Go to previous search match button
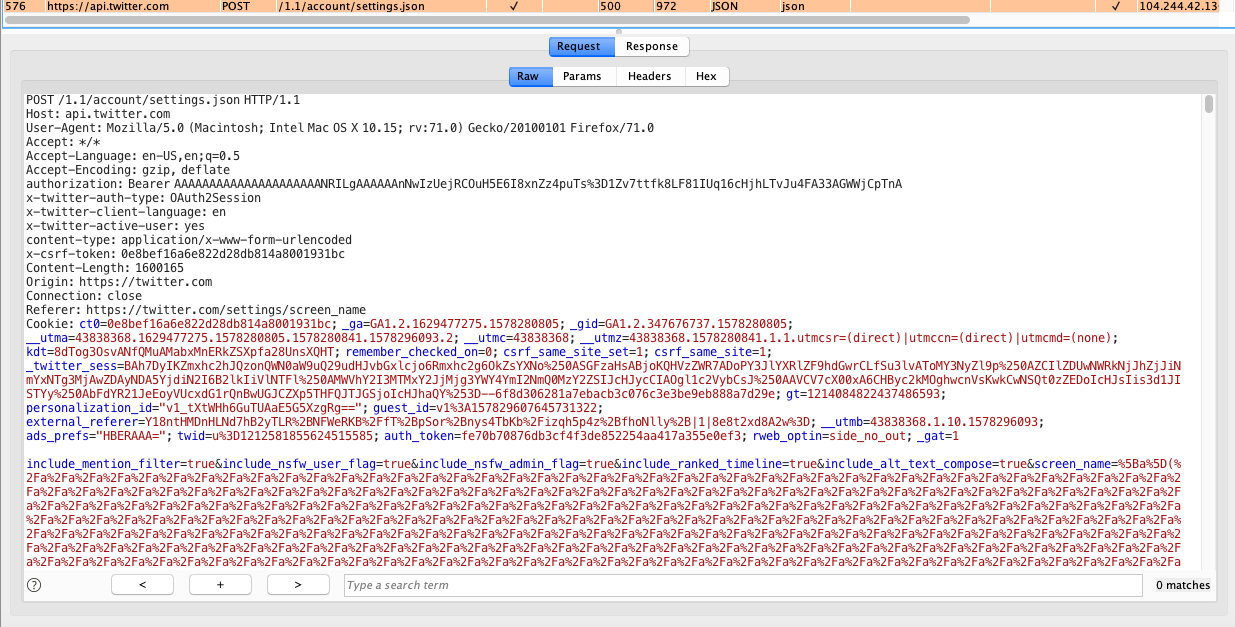This screenshot has height=627, width=1235. tap(142, 585)
